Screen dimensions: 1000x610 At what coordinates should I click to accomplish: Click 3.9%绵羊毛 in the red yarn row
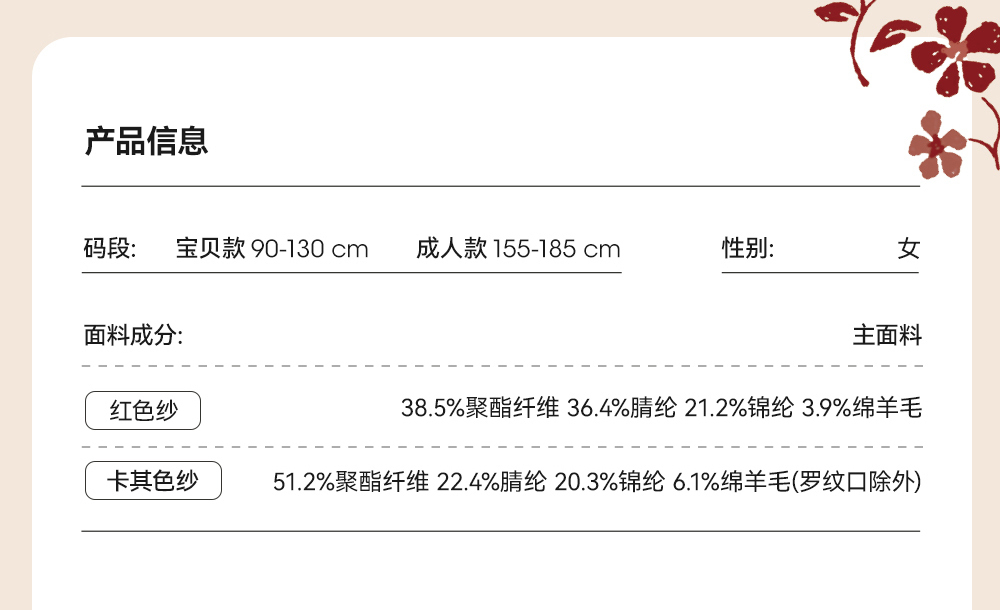tap(861, 408)
